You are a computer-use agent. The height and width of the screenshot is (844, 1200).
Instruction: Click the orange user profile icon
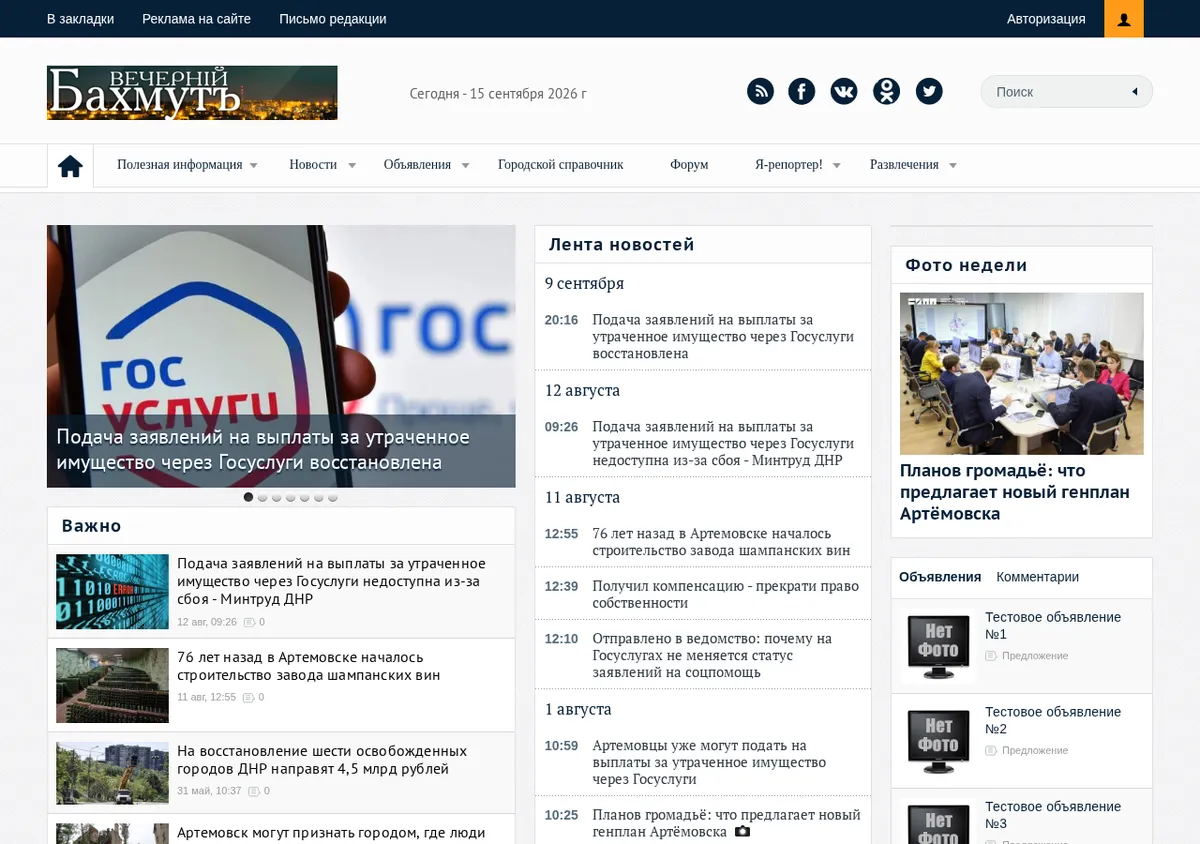coord(1124,19)
